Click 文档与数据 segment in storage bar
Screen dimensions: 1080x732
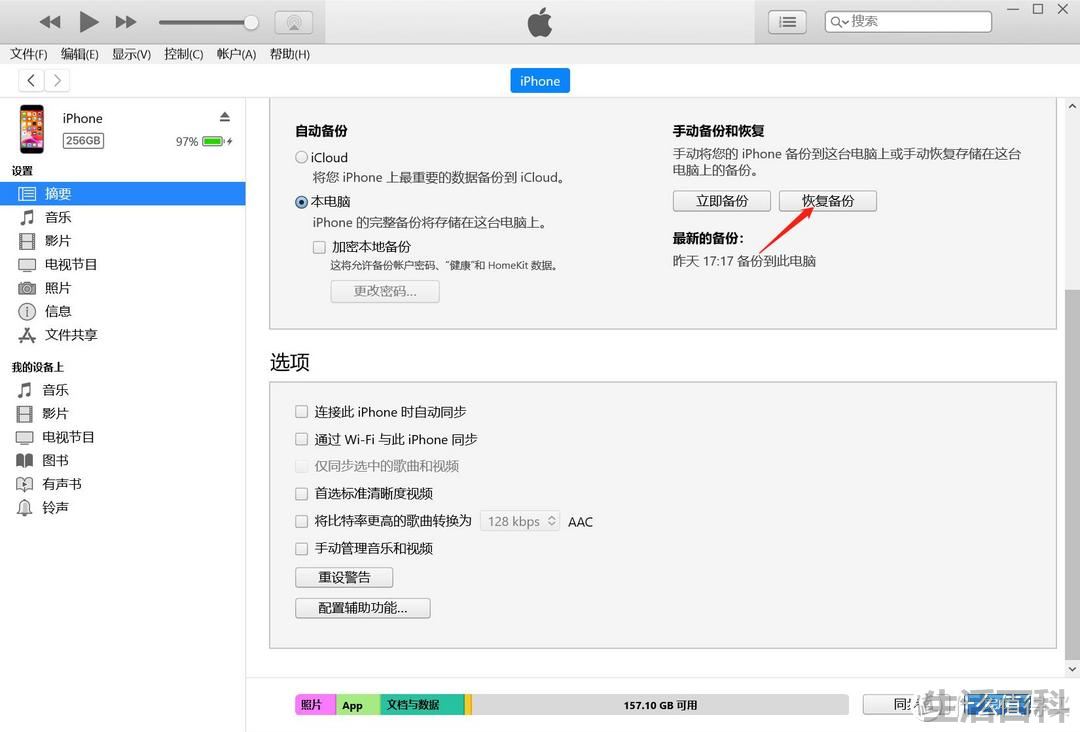point(422,705)
